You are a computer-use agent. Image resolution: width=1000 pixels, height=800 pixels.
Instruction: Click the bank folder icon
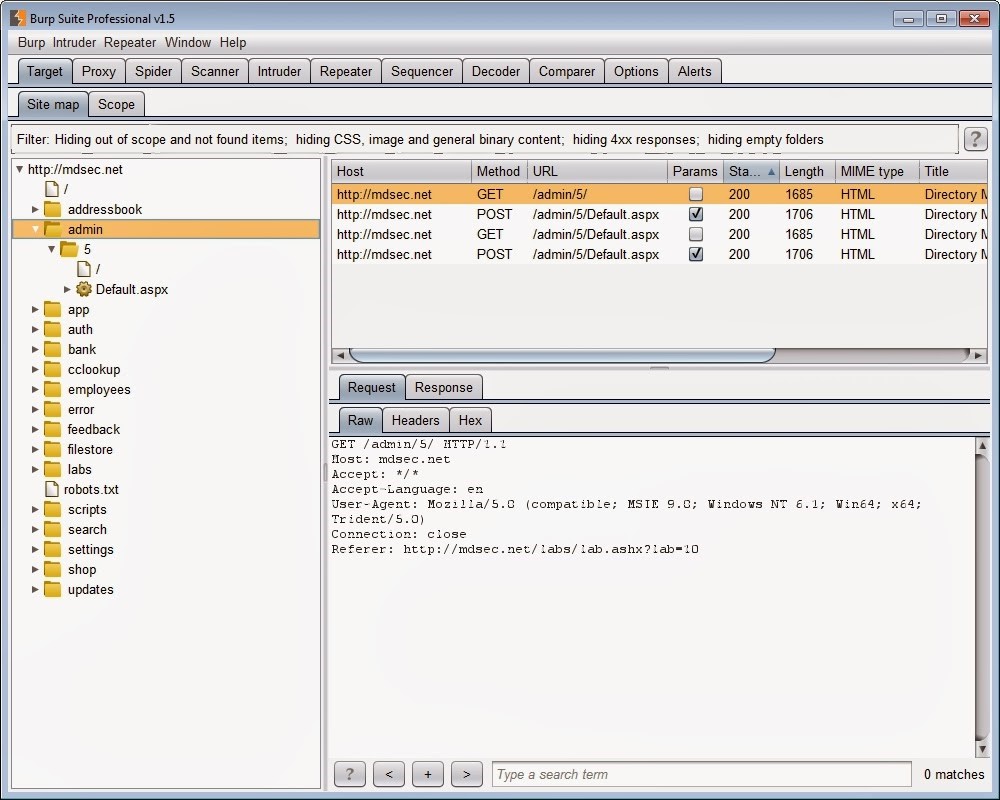pyautogui.click(x=52, y=349)
